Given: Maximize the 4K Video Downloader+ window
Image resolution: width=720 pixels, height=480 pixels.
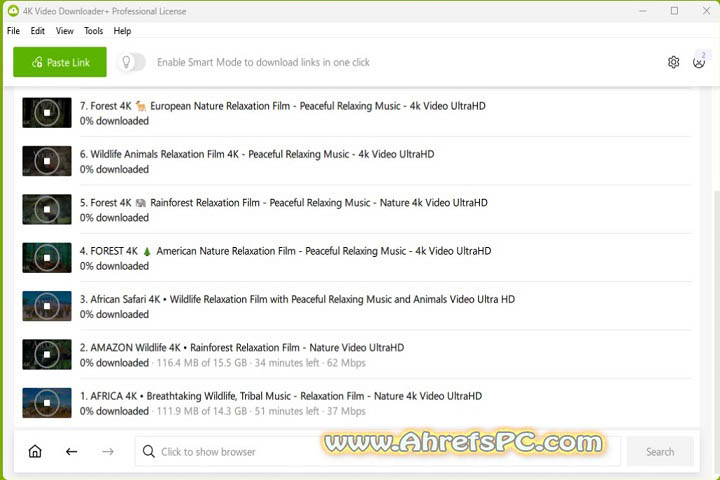Looking at the screenshot, I should point(674,11).
